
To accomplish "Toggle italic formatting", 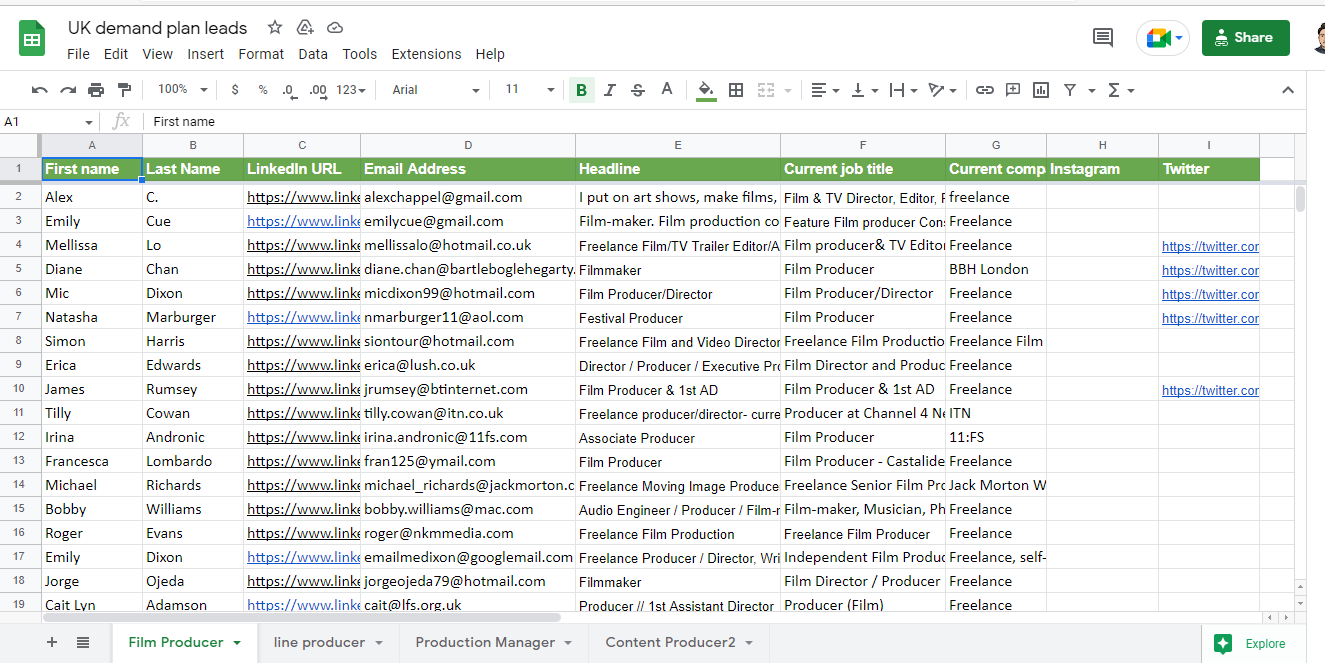I will pos(610,90).
